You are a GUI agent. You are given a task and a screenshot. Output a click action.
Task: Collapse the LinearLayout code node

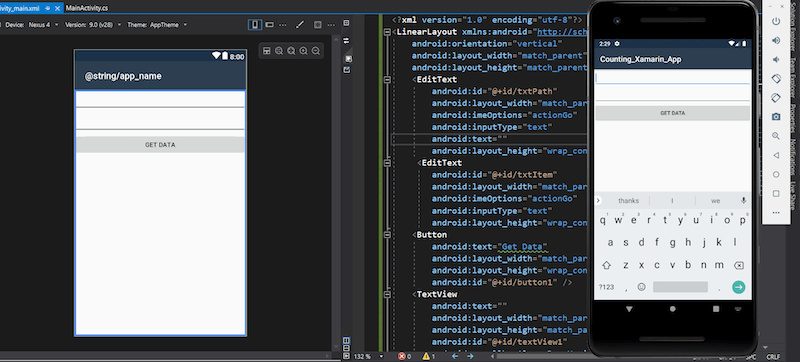pos(387,32)
